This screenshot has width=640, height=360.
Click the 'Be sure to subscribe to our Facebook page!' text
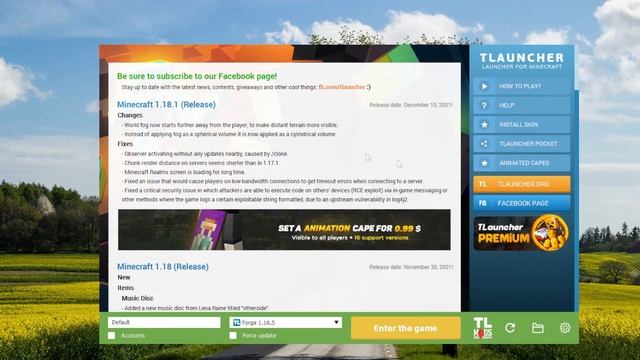coord(197,76)
